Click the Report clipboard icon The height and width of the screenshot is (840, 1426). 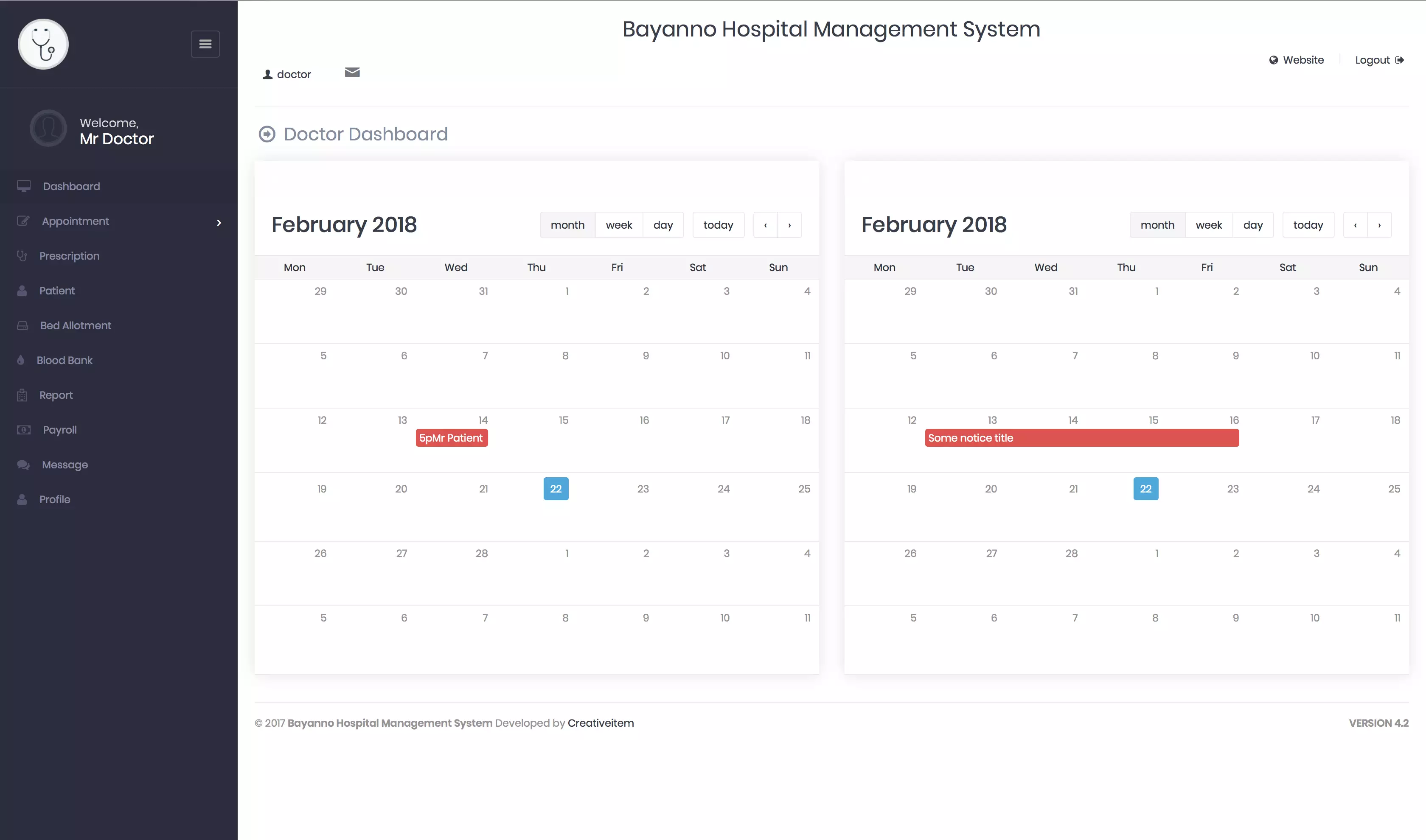coord(22,395)
